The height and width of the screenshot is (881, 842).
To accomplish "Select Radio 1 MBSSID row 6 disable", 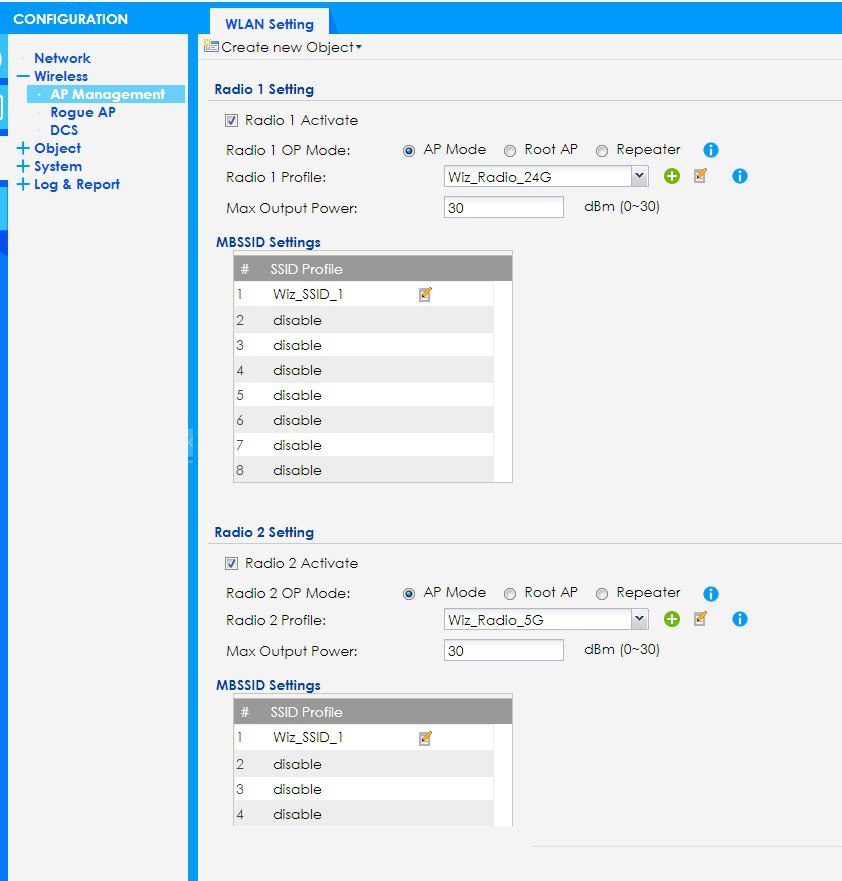I will point(363,420).
